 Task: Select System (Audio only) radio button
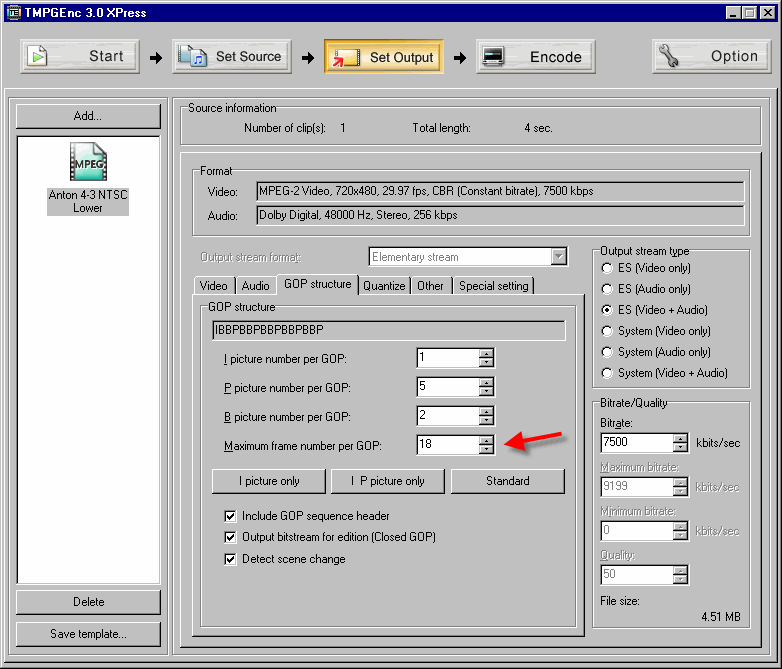pyautogui.click(x=607, y=352)
